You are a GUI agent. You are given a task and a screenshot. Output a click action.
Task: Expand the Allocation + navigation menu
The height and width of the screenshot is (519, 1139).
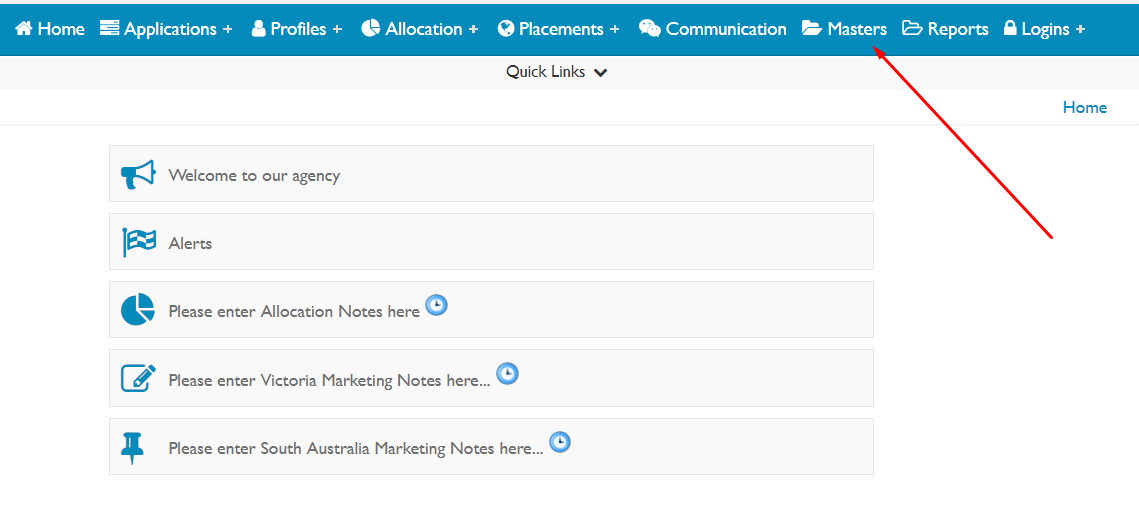(420, 29)
